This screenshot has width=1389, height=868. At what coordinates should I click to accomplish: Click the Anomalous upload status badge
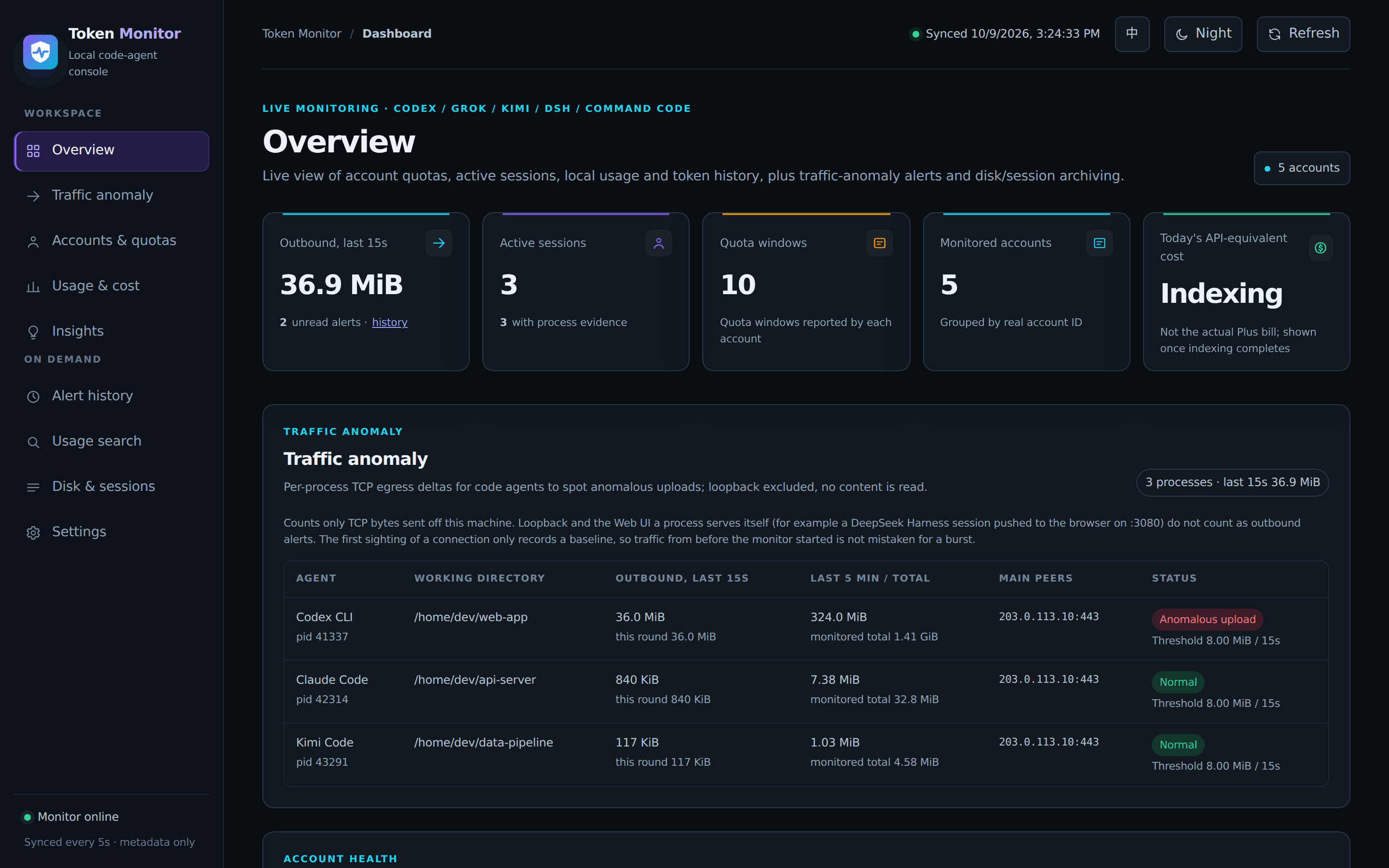pos(1207,620)
